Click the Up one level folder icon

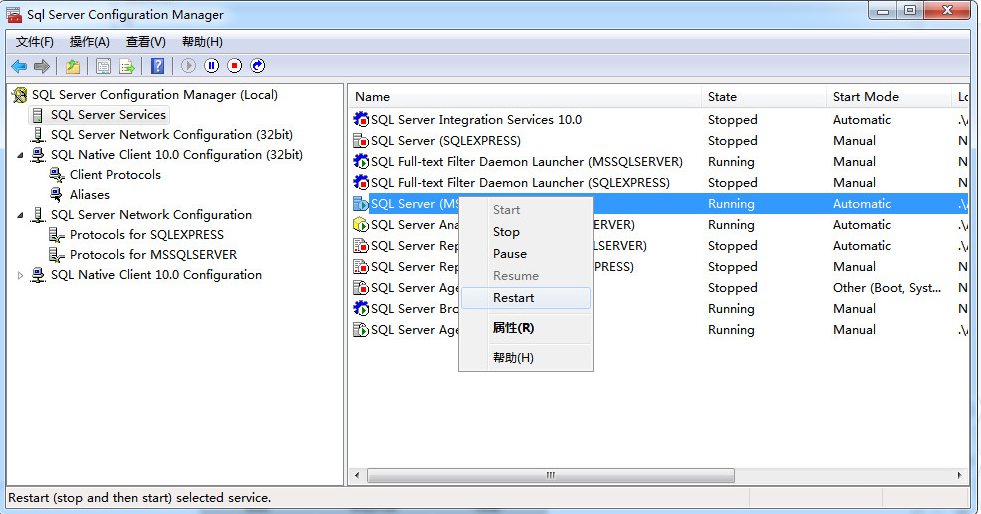[73, 66]
